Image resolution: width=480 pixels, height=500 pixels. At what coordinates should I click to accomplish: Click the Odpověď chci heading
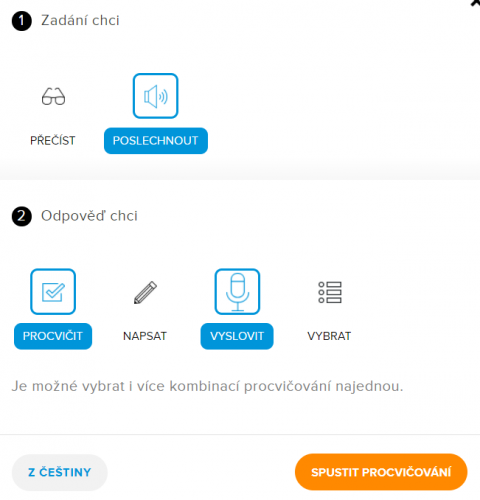click(x=89, y=216)
